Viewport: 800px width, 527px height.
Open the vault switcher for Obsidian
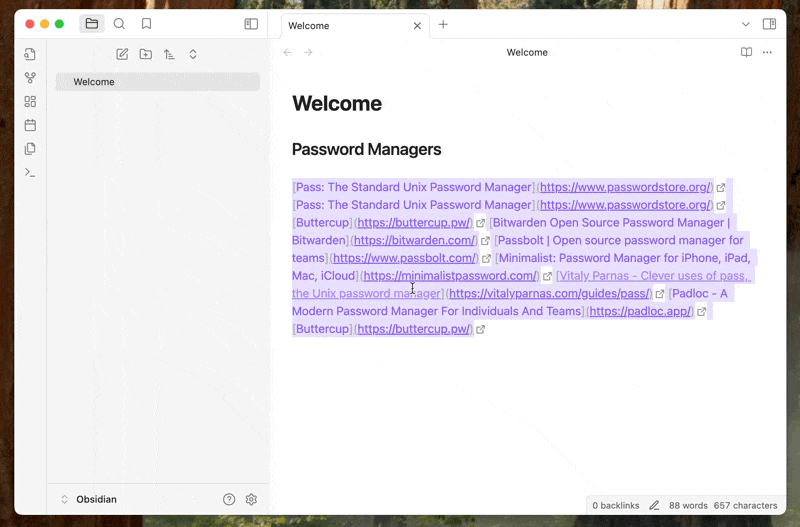tap(89, 499)
